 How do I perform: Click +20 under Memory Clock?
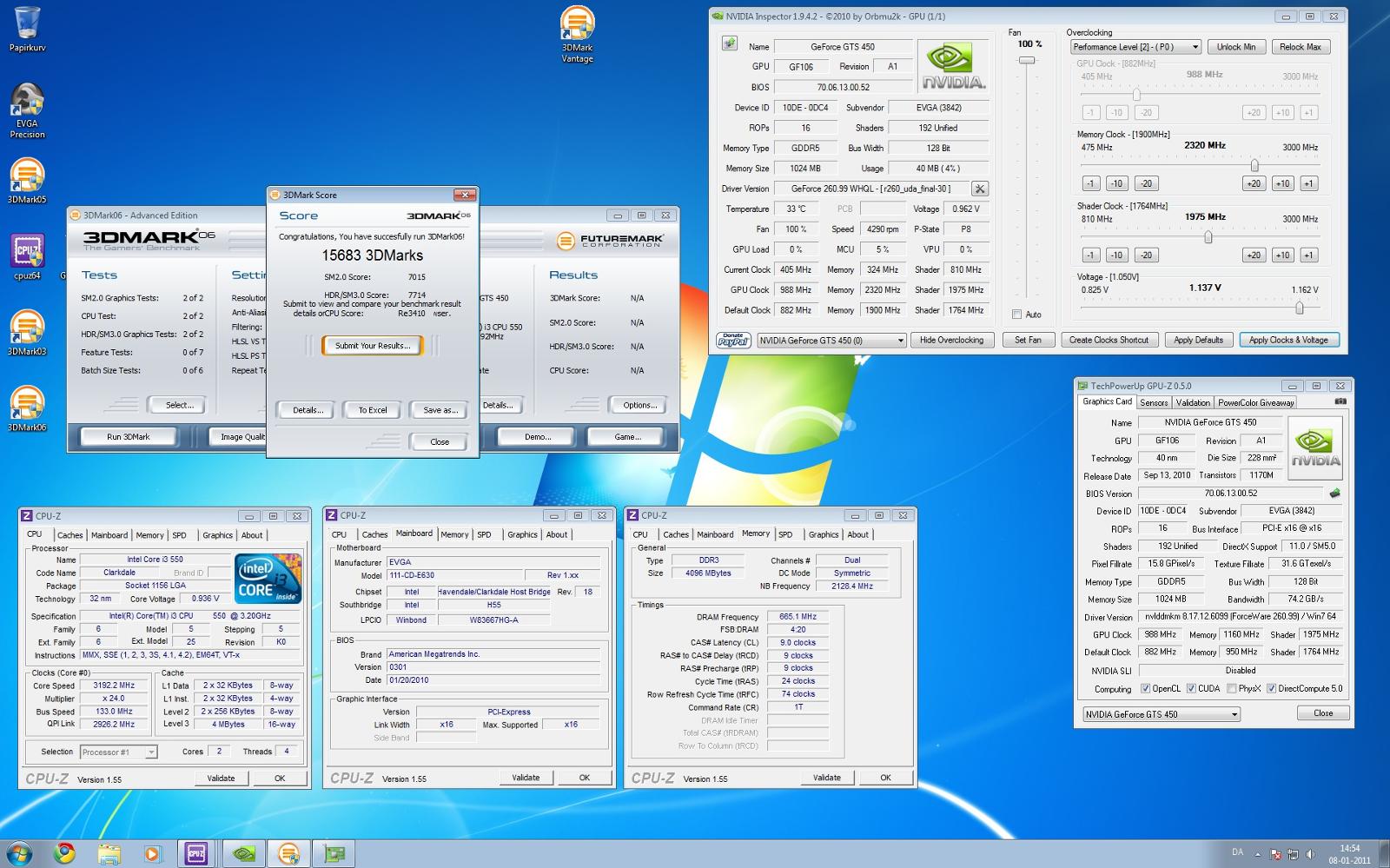pos(1254,183)
